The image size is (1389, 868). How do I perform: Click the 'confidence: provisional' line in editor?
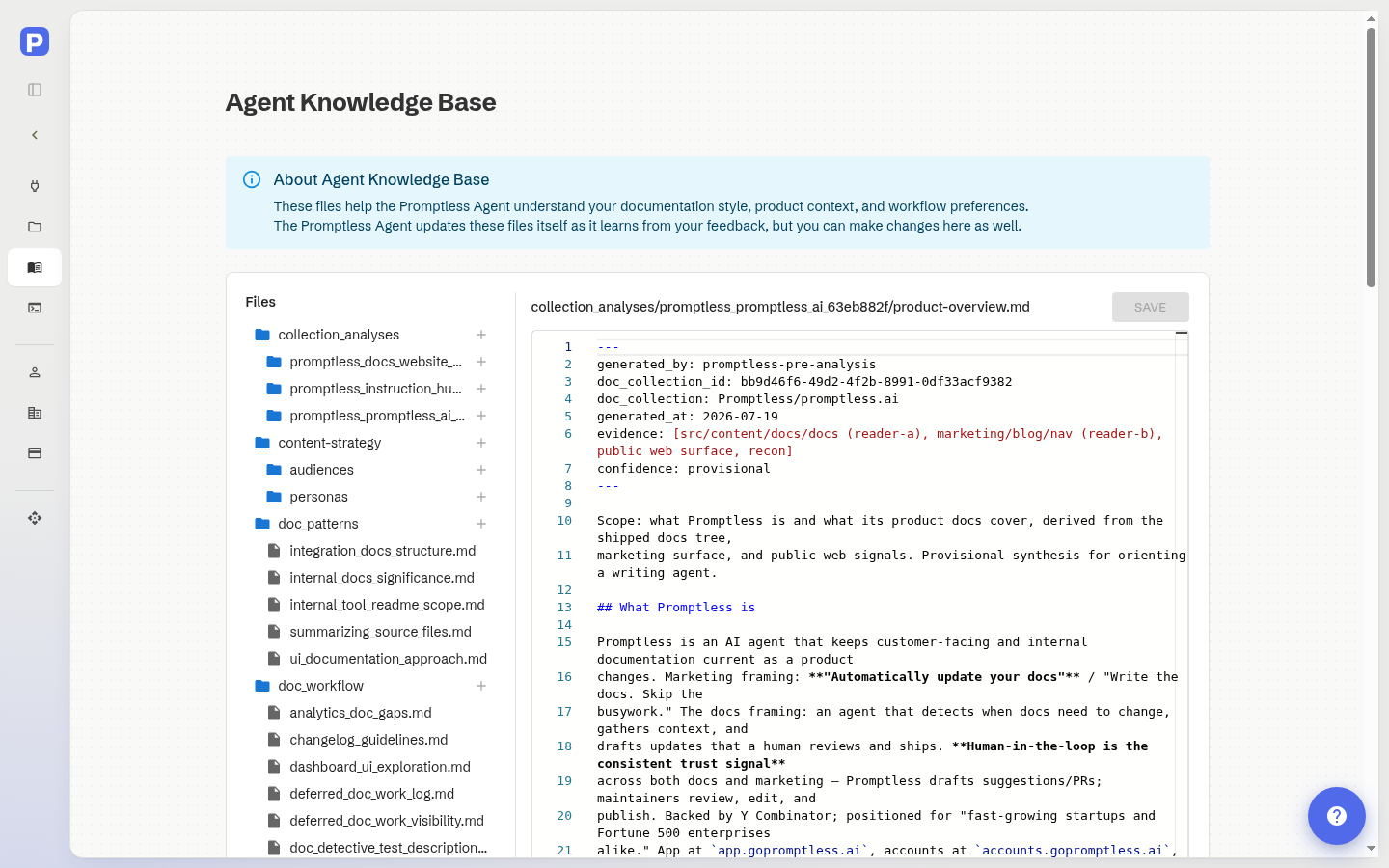(x=683, y=469)
